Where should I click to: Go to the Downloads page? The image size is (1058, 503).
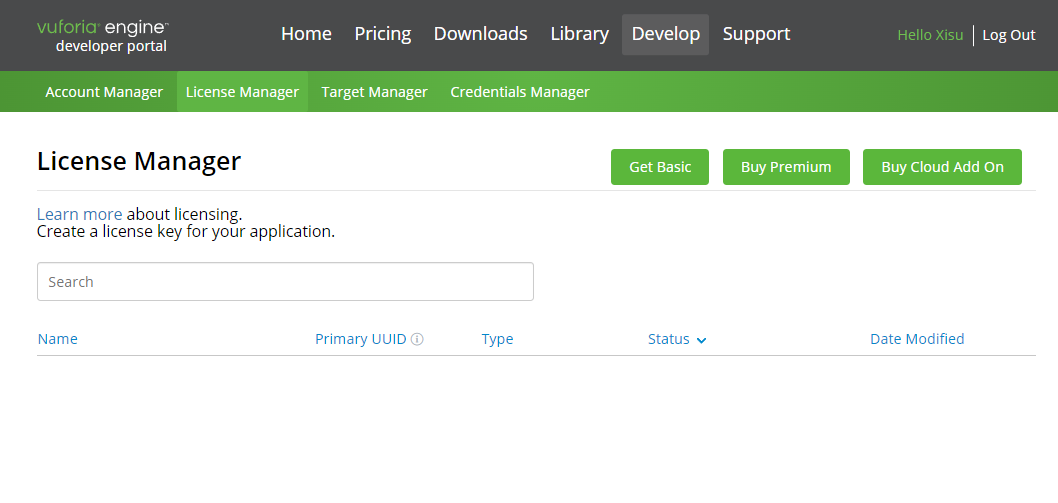click(x=480, y=34)
